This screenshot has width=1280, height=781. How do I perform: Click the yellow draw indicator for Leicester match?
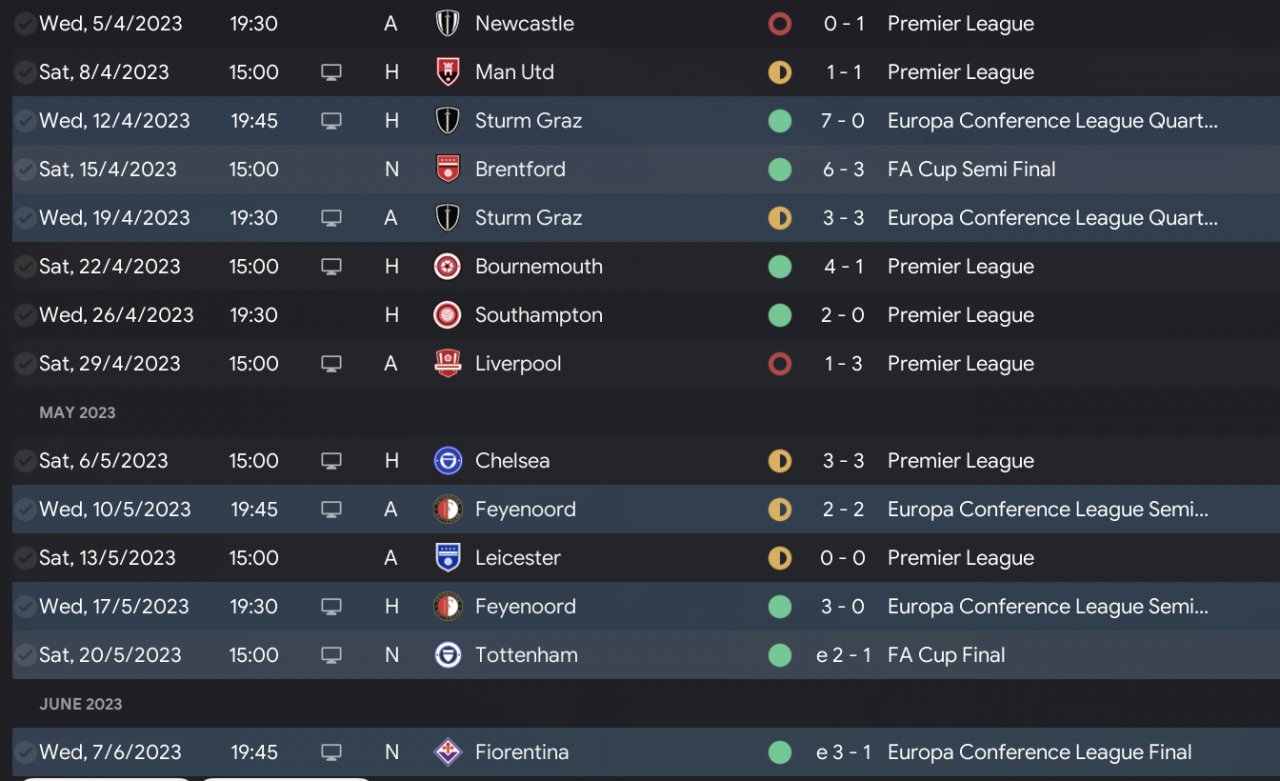coord(779,558)
